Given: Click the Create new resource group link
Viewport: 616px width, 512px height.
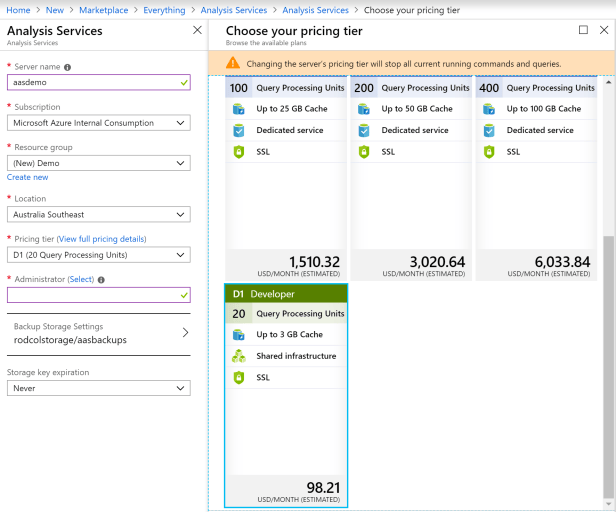Looking at the screenshot, I should point(28,177).
